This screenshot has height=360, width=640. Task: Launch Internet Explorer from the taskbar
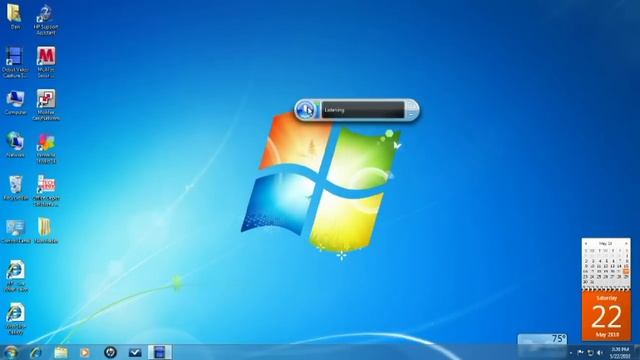pos(36,352)
